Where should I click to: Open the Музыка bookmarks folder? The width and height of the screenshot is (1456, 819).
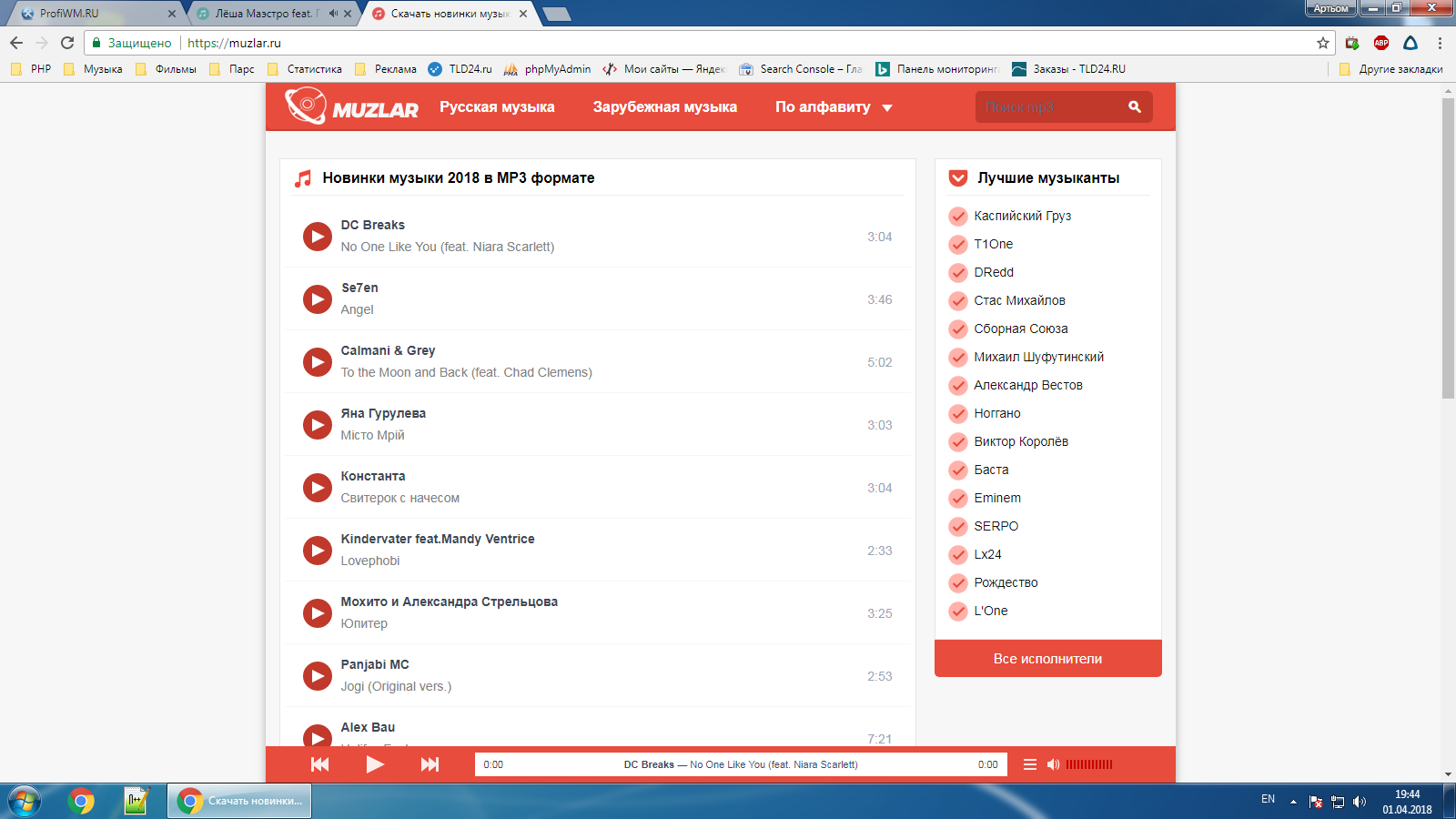coord(93,69)
